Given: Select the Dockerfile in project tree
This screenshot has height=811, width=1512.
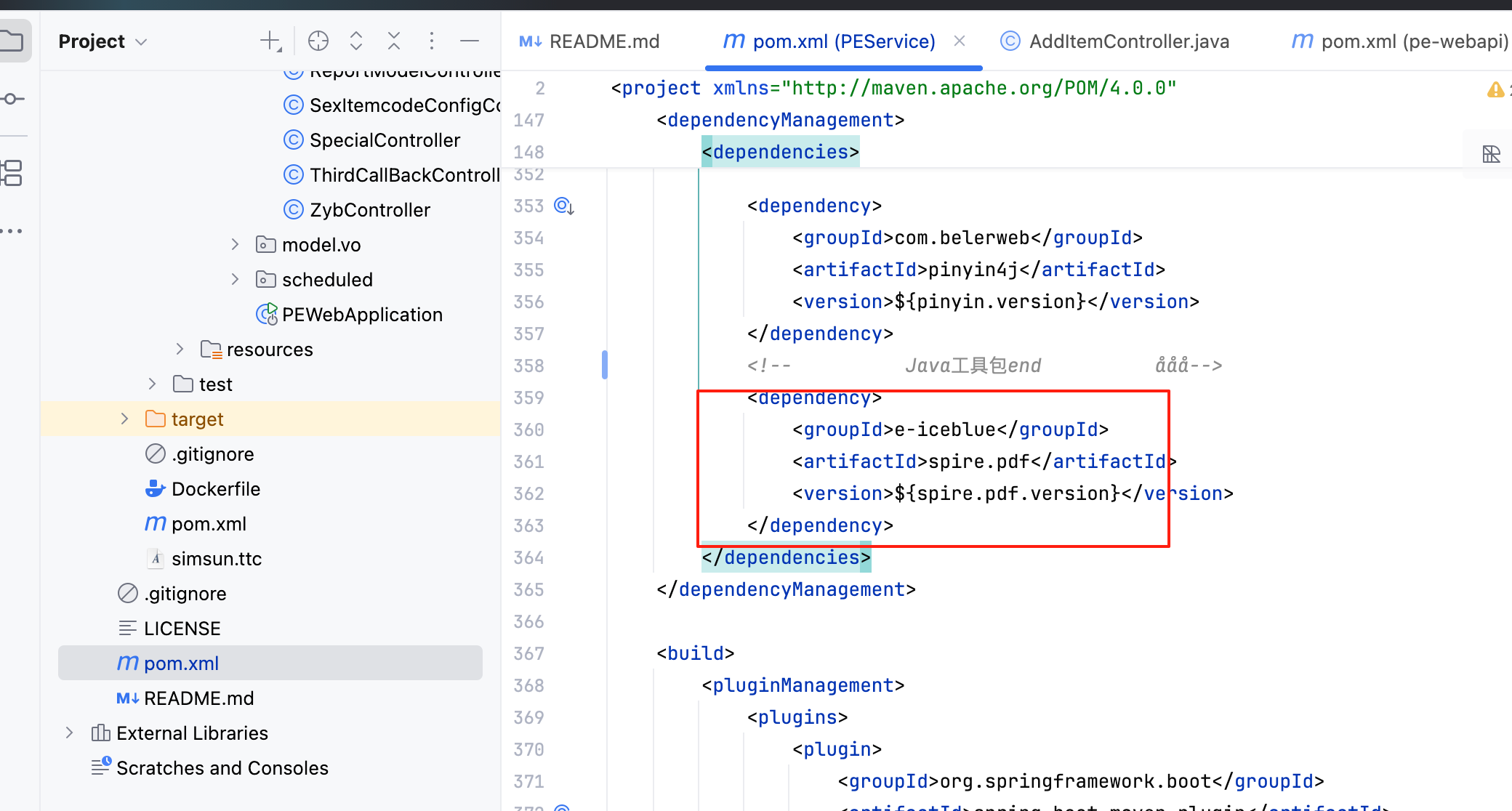Looking at the screenshot, I should click(215, 489).
